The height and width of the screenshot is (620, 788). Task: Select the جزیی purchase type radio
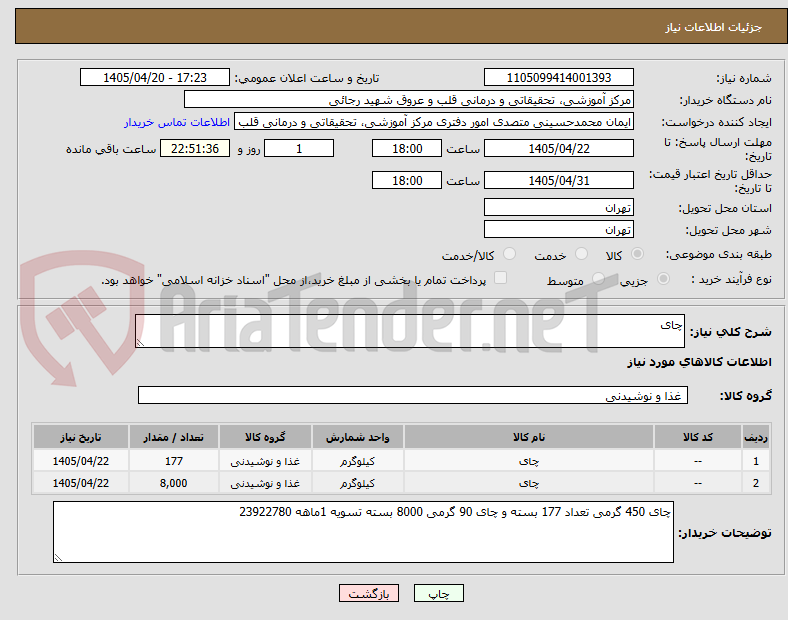coord(663,279)
